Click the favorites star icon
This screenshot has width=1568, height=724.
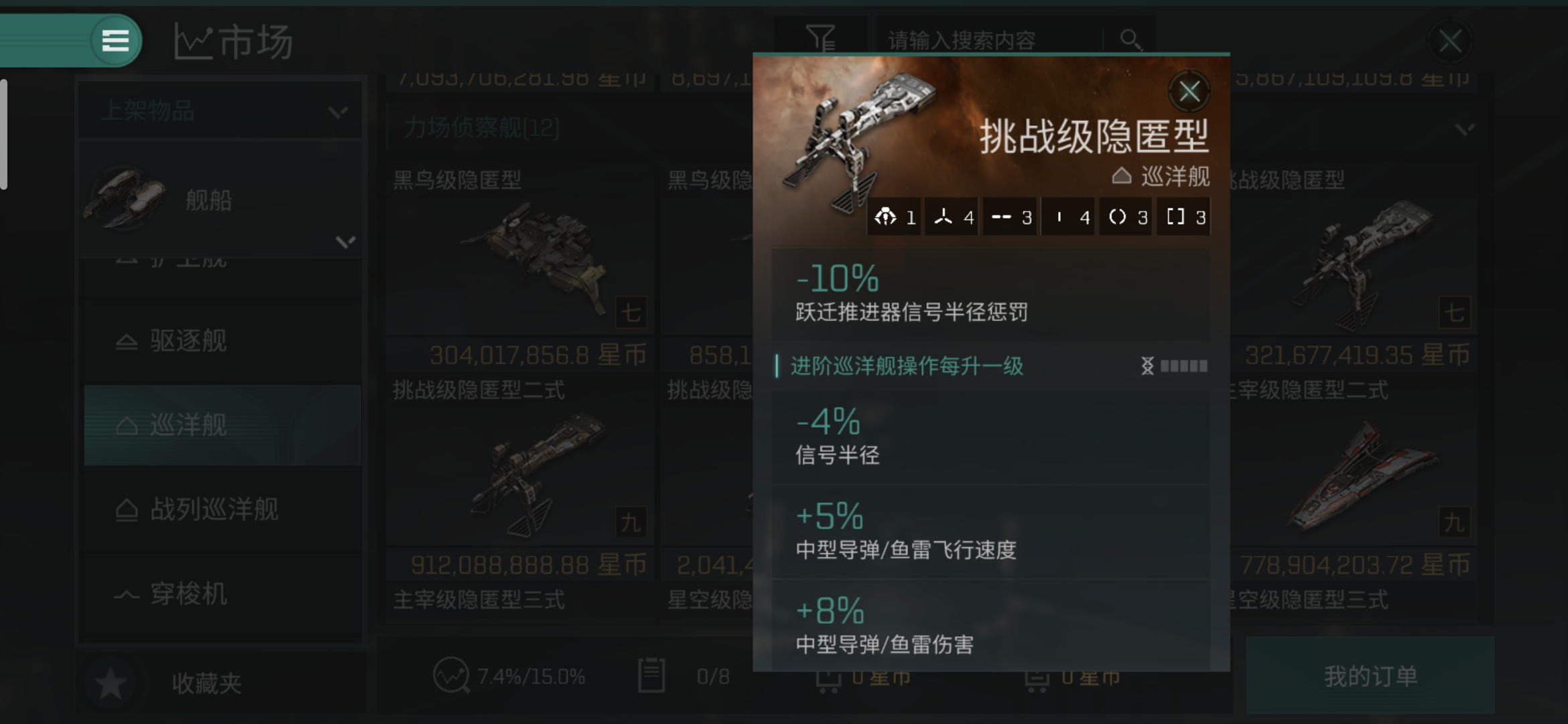click(111, 684)
